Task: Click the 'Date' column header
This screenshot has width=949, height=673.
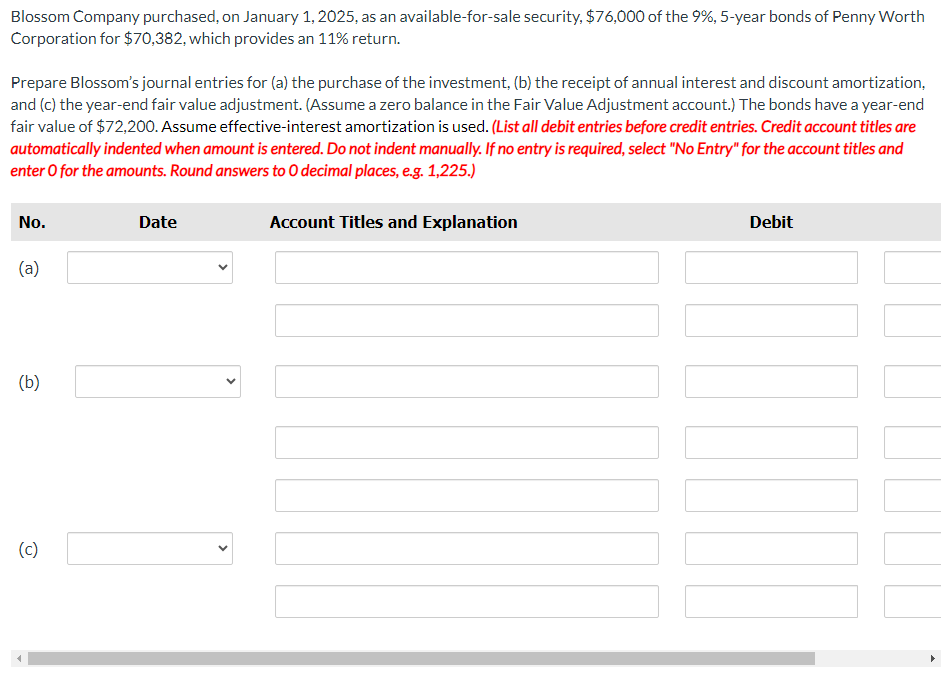Action: pos(158,222)
